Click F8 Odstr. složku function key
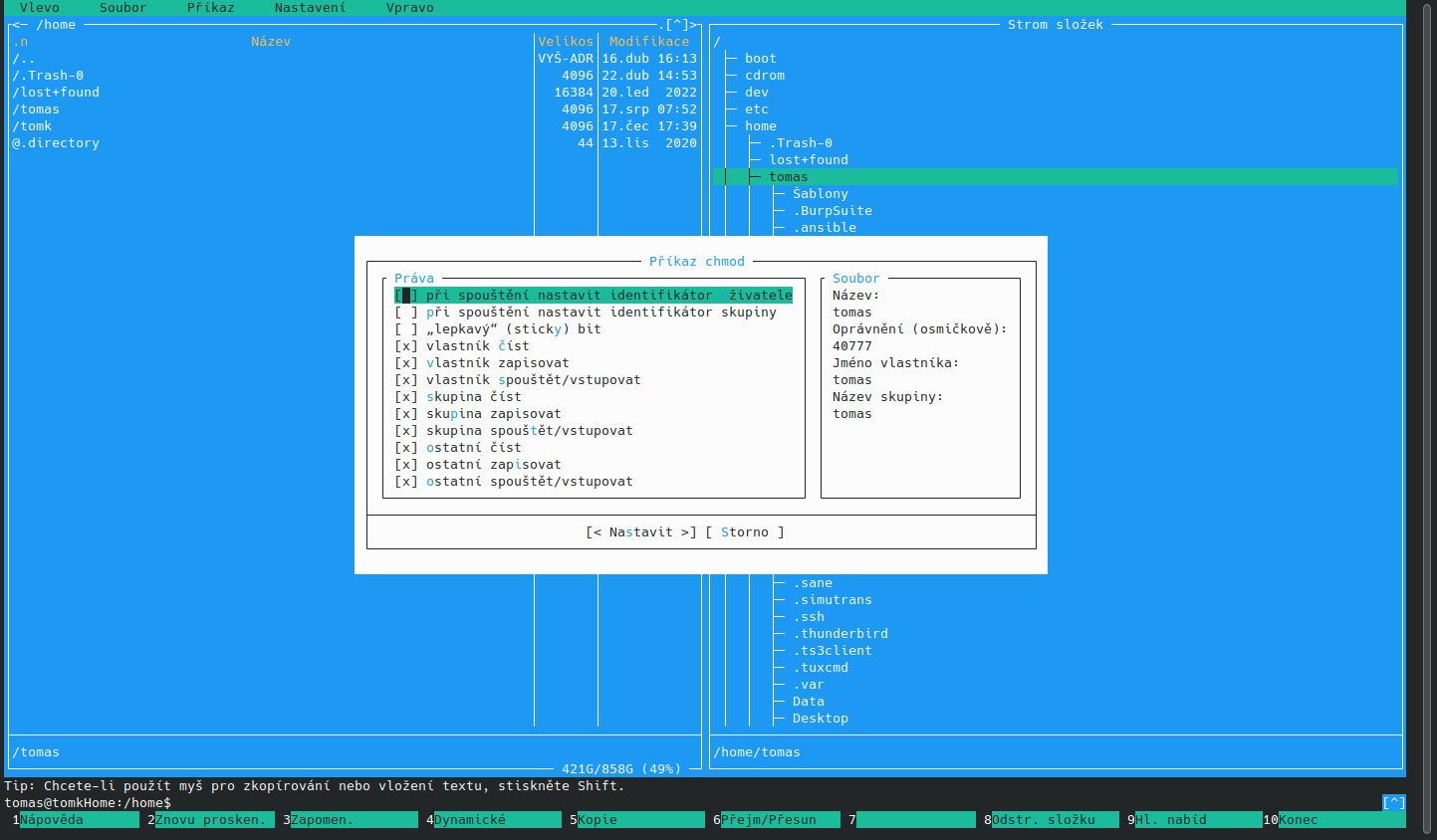Screen dimensions: 1437x840 1052,820
